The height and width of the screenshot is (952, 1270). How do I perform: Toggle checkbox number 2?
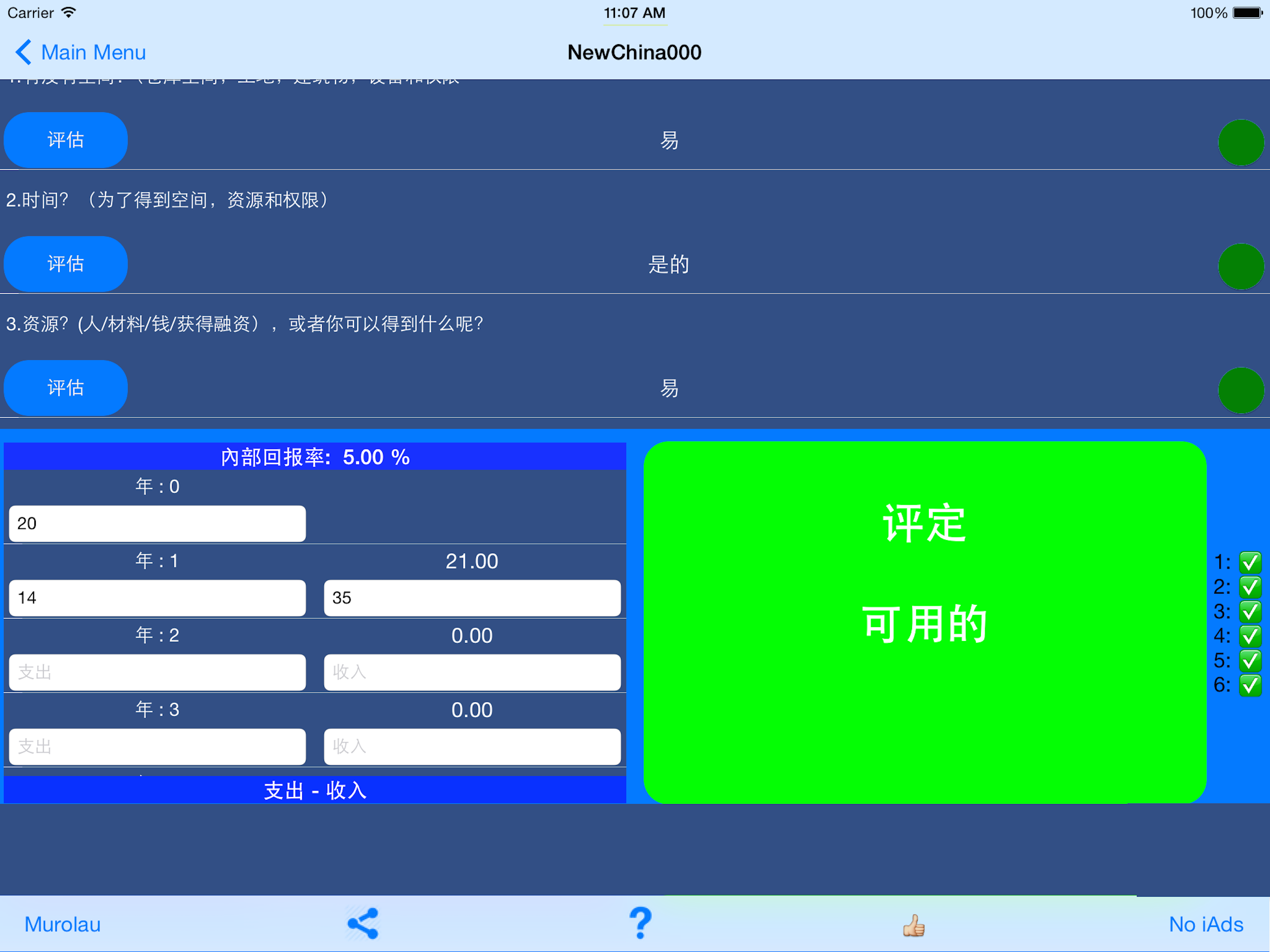(x=1250, y=587)
